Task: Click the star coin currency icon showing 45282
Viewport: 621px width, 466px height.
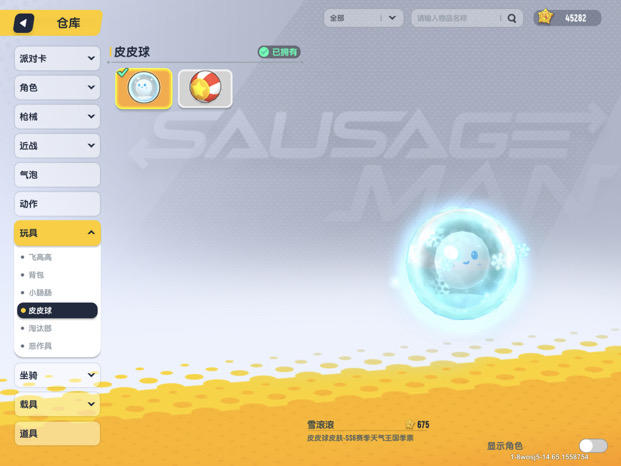Action: [545, 17]
